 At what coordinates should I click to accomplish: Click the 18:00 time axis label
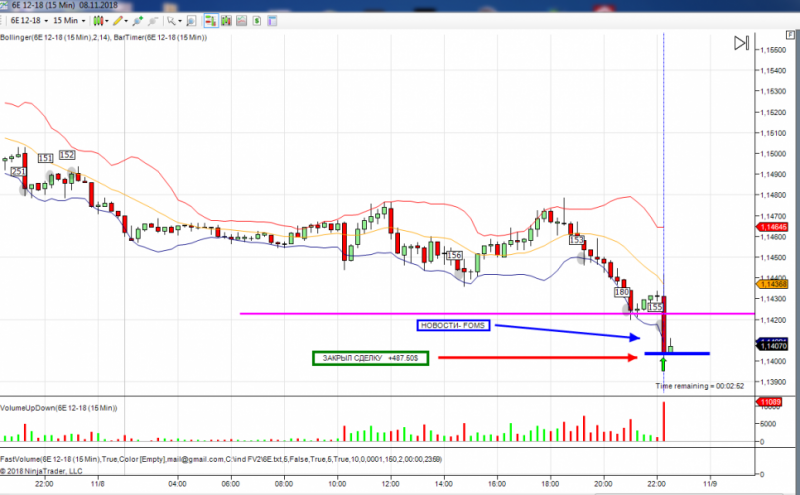point(550,483)
